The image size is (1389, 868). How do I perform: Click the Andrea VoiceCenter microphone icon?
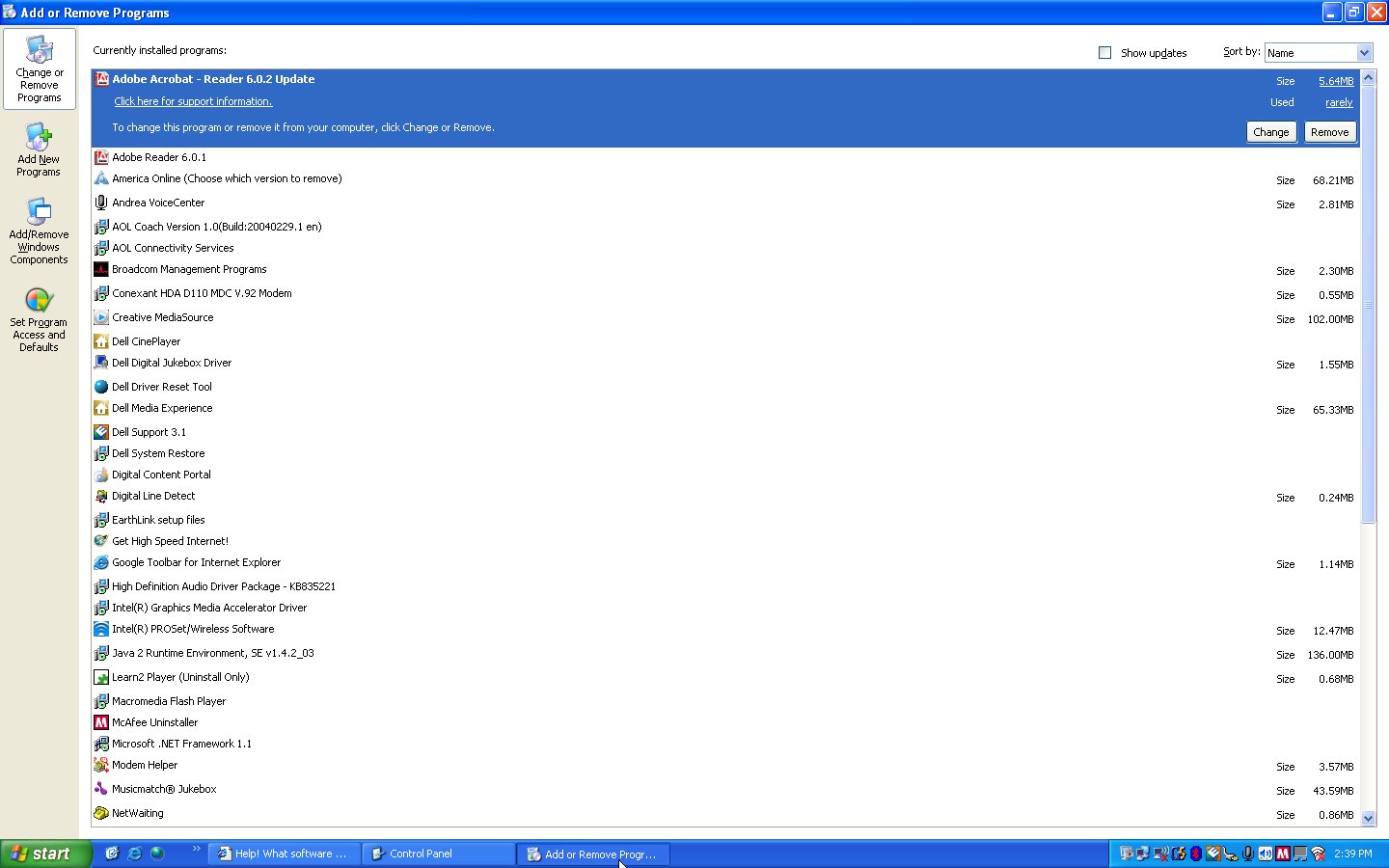[x=101, y=203]
